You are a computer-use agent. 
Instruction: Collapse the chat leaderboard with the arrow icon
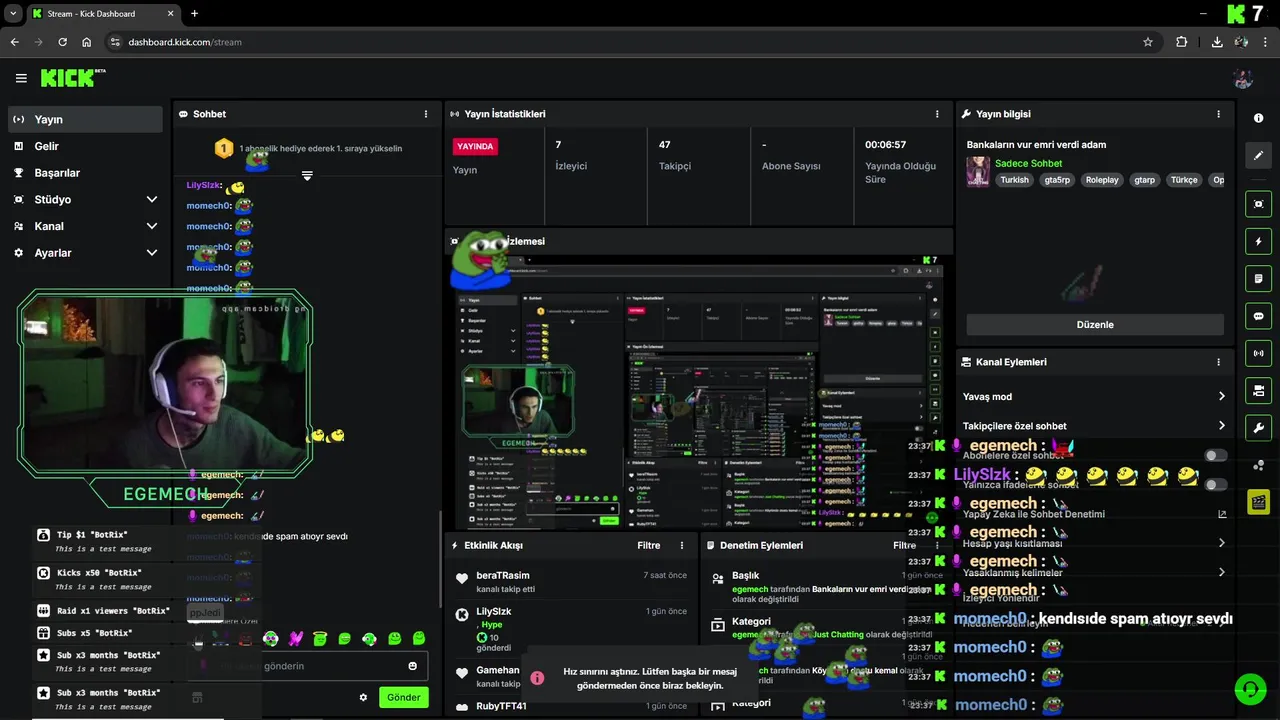[307, 175]
